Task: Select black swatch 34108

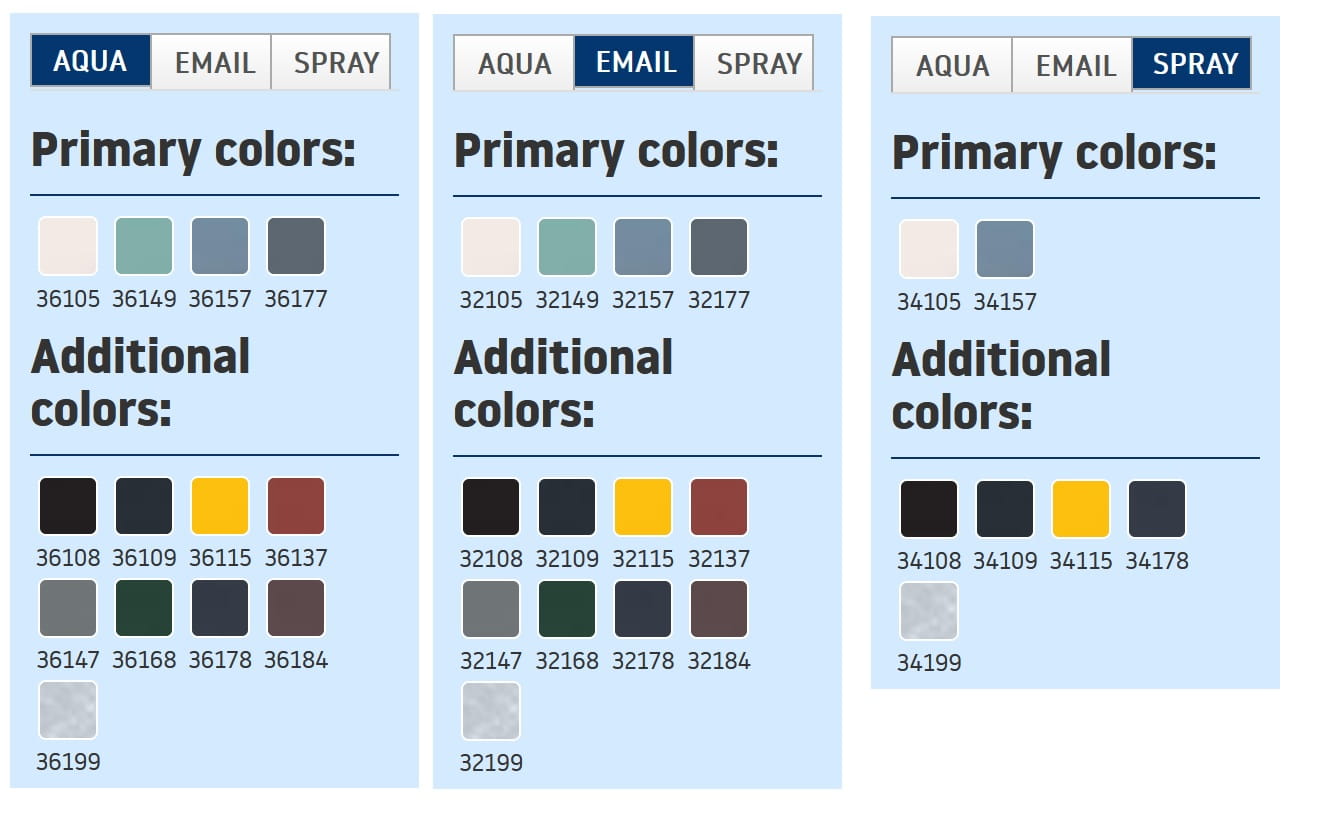Action: (929, 509)
